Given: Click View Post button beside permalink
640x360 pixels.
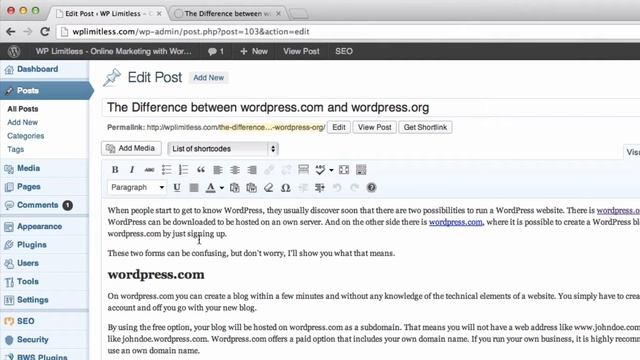Looking at the screenshot, I should click(x=375, y=127).
